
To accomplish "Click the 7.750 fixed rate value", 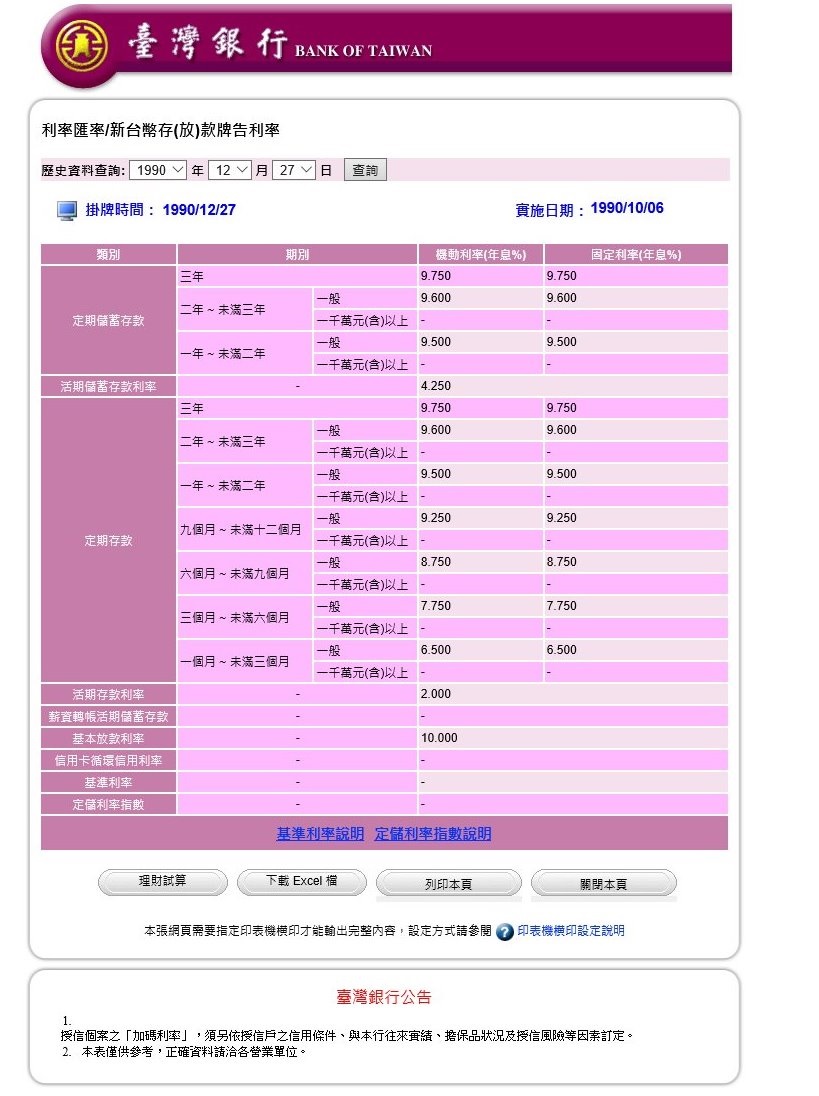I will click(x=562, y=606).
